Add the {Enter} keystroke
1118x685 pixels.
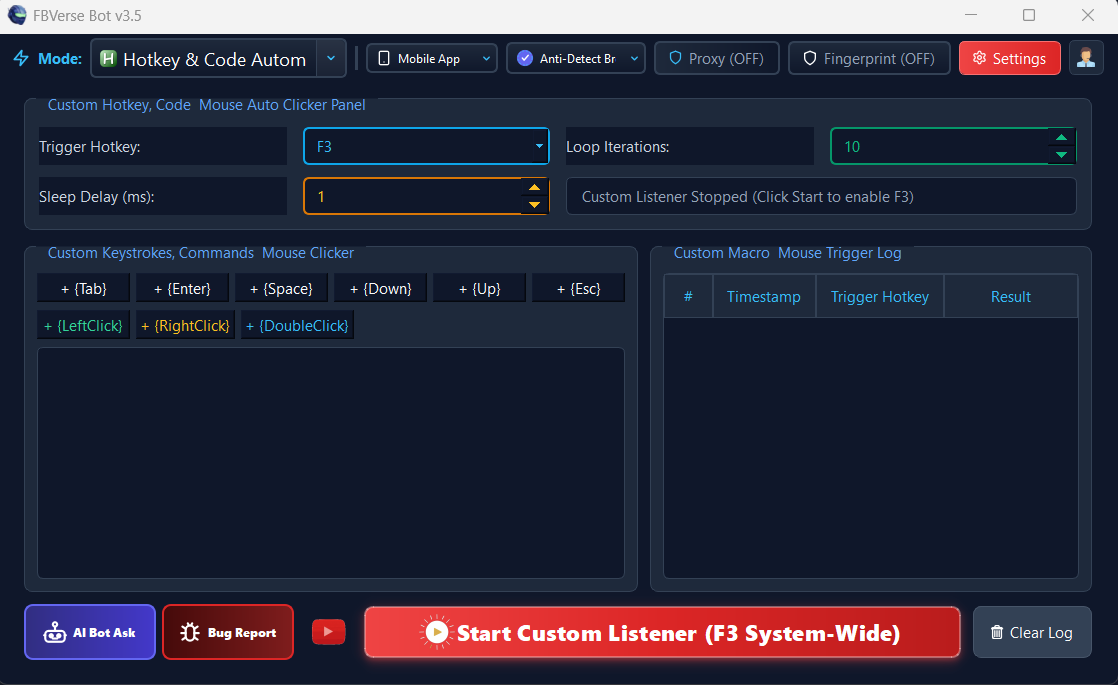pyautogui.click(x=183, y=288)
